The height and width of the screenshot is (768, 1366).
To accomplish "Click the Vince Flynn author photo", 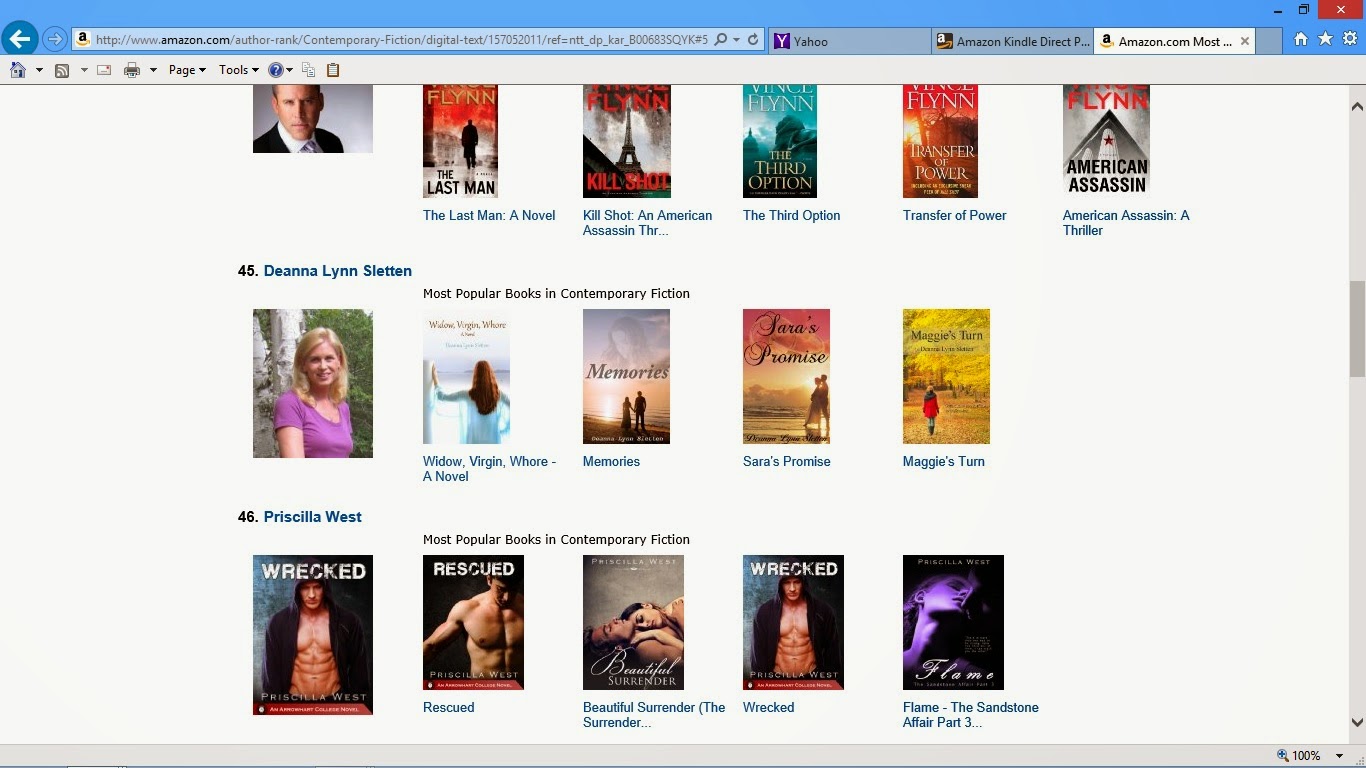I will pyautogui.click(x=313, y=119).
